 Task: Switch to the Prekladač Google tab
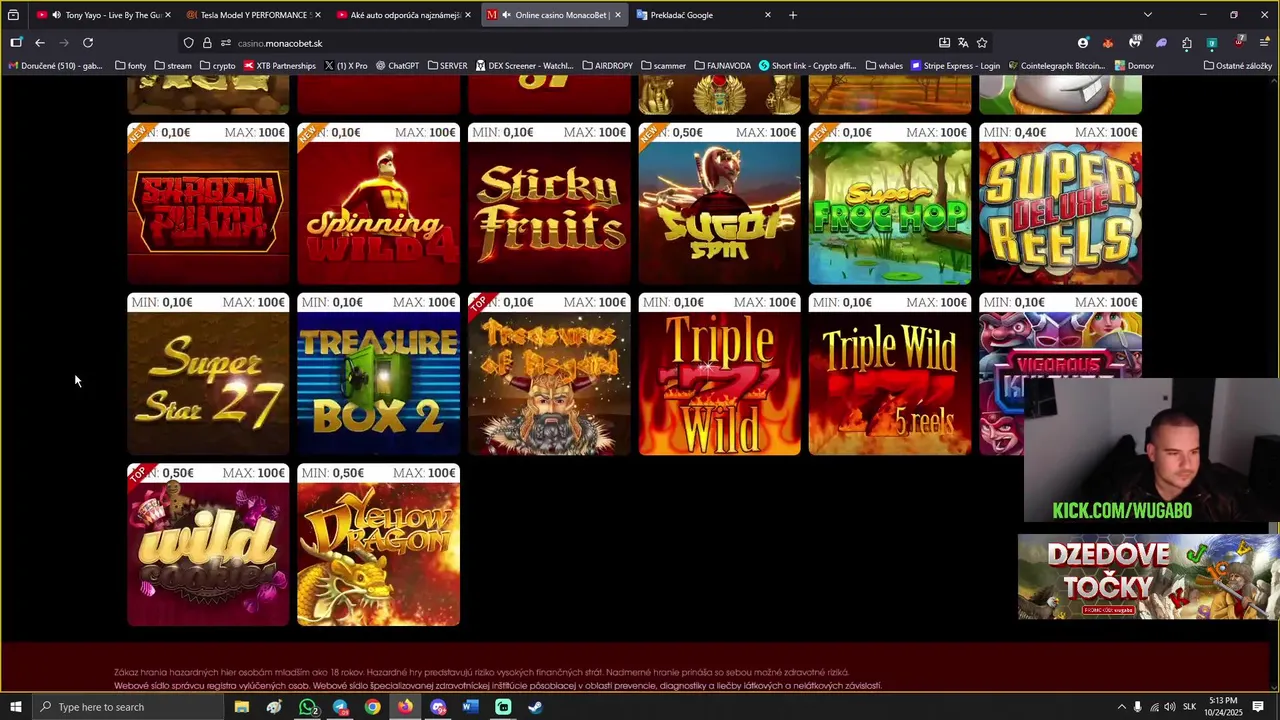pos(704,15)
